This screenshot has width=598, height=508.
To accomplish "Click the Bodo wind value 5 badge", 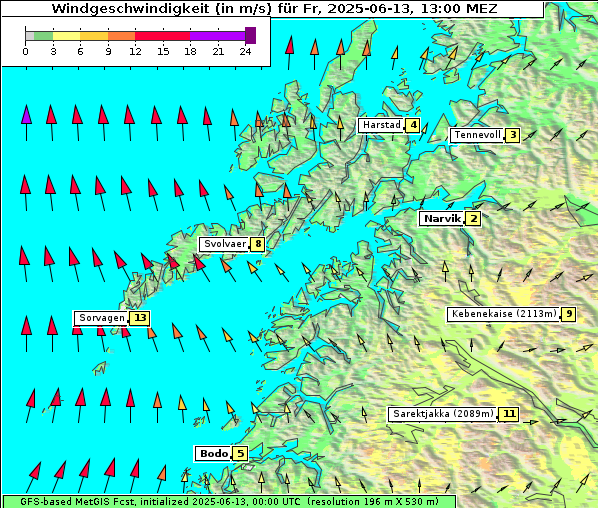I will coord(240,454).
